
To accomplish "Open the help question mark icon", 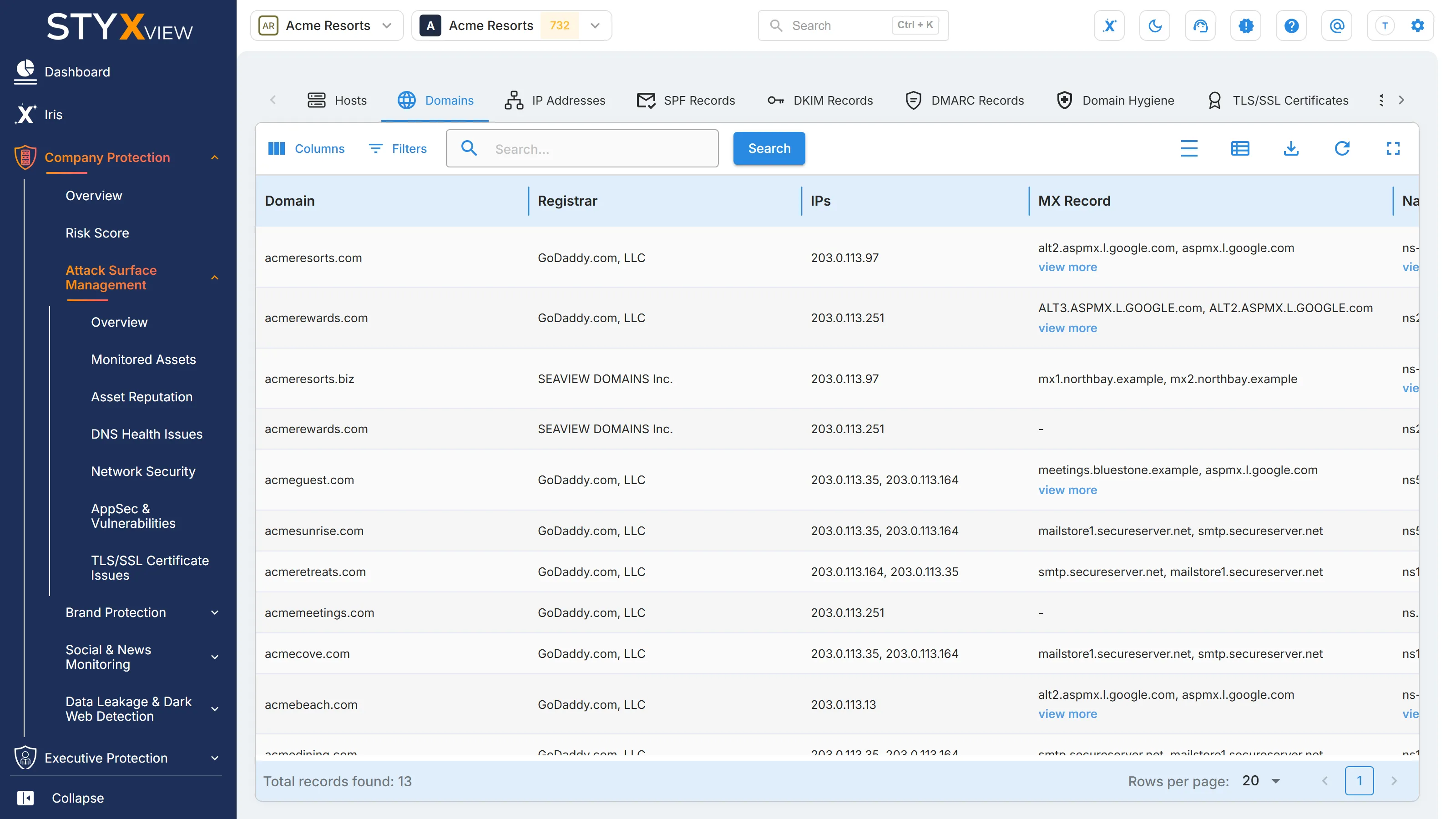I will click(1291, 25).
